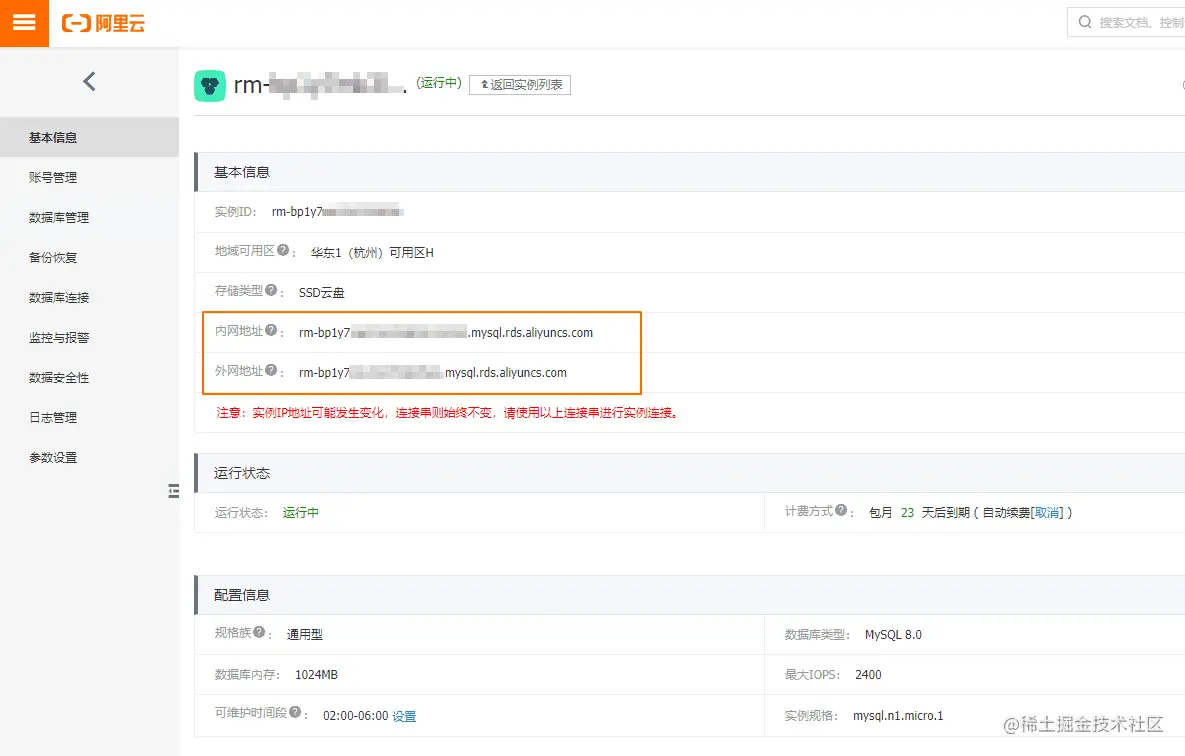1185x756 pixels.
Task: Select 基本信息 in the sidebar
Action: coord(89,138)
